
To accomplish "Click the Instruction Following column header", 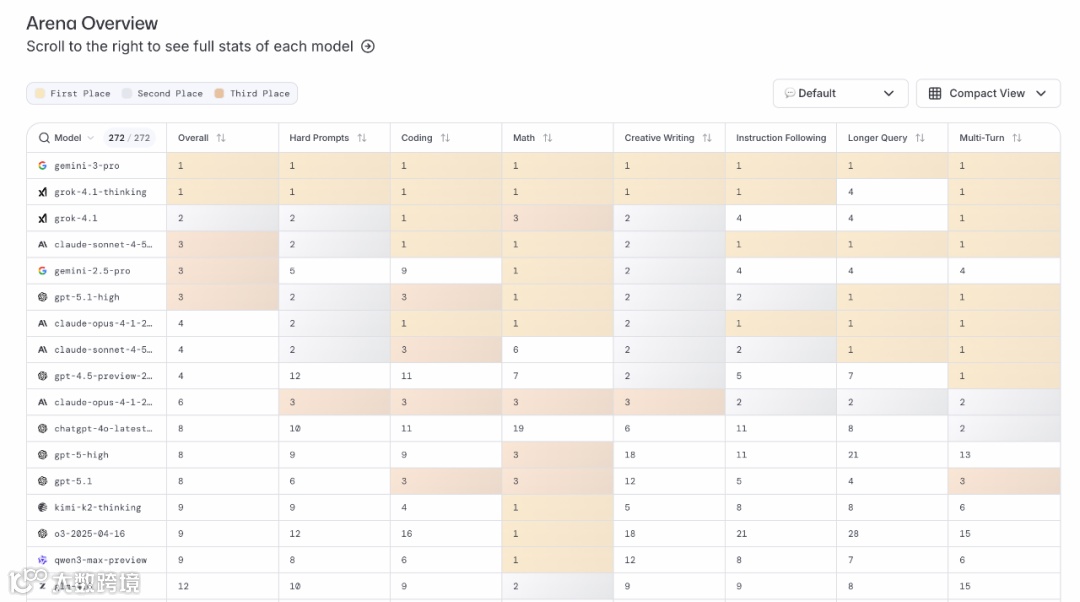I will point(780,138).
